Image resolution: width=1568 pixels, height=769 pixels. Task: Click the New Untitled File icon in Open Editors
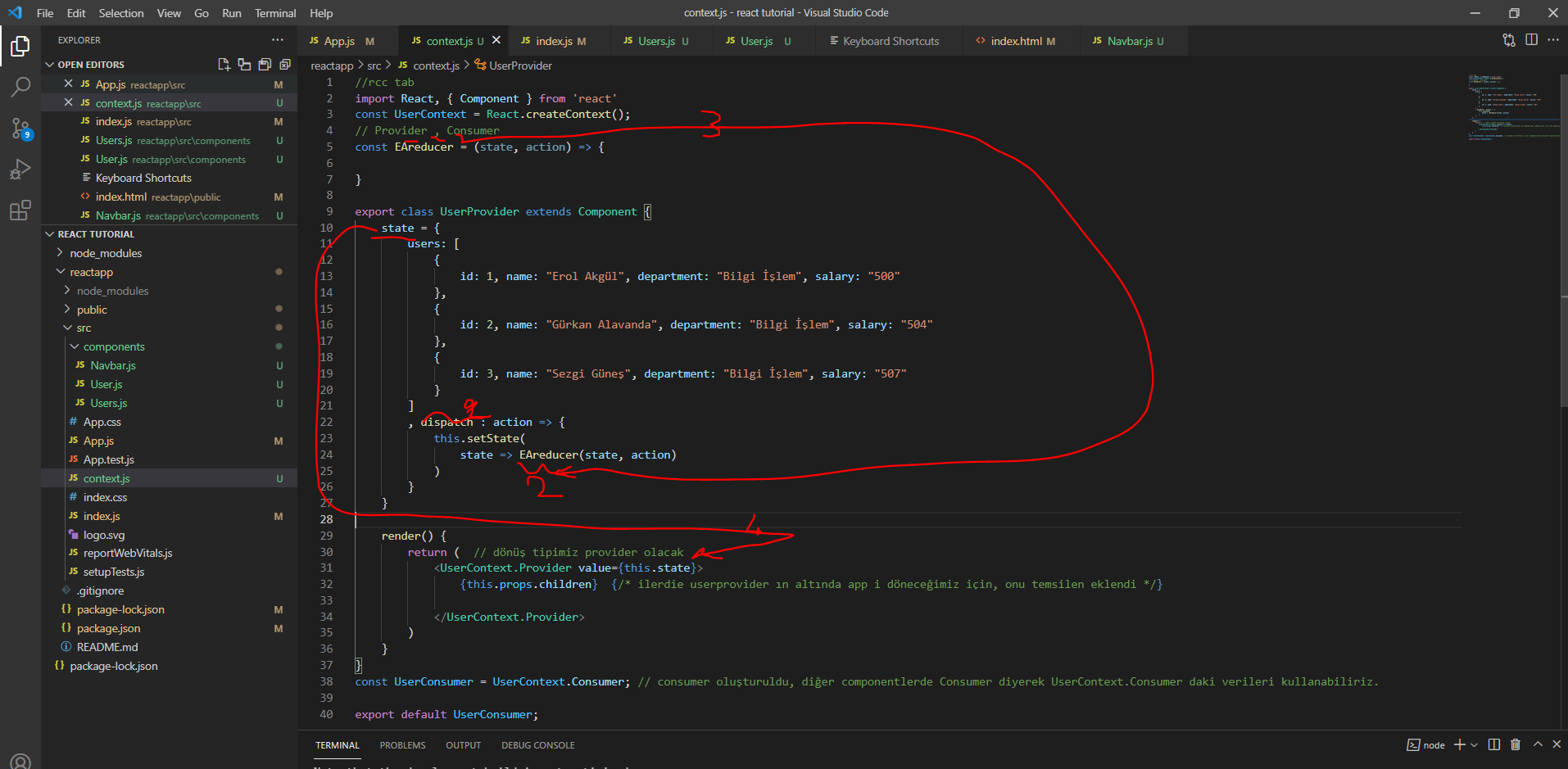[x=224, y=65]
